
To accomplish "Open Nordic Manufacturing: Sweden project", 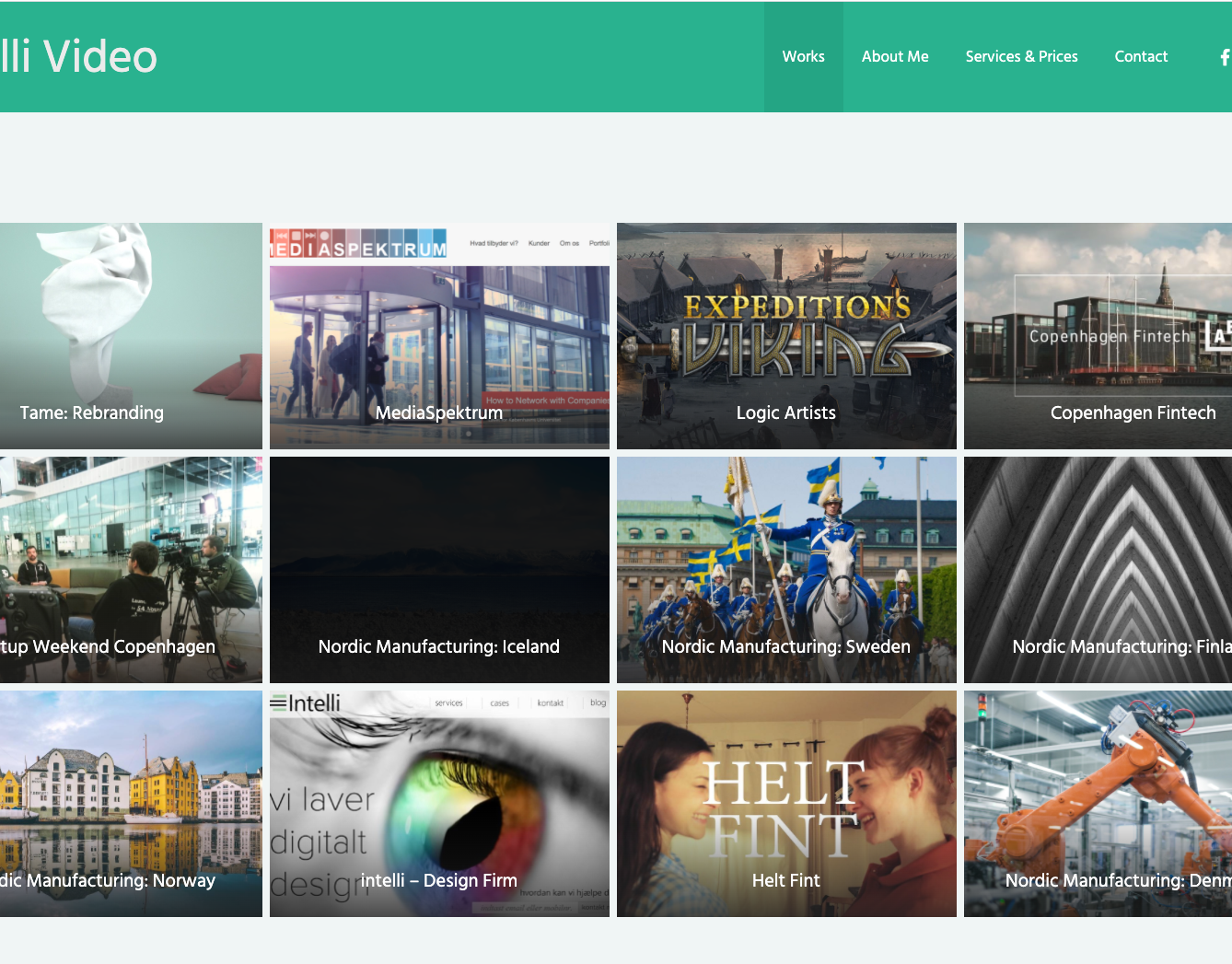I will (x=786, y=570).
